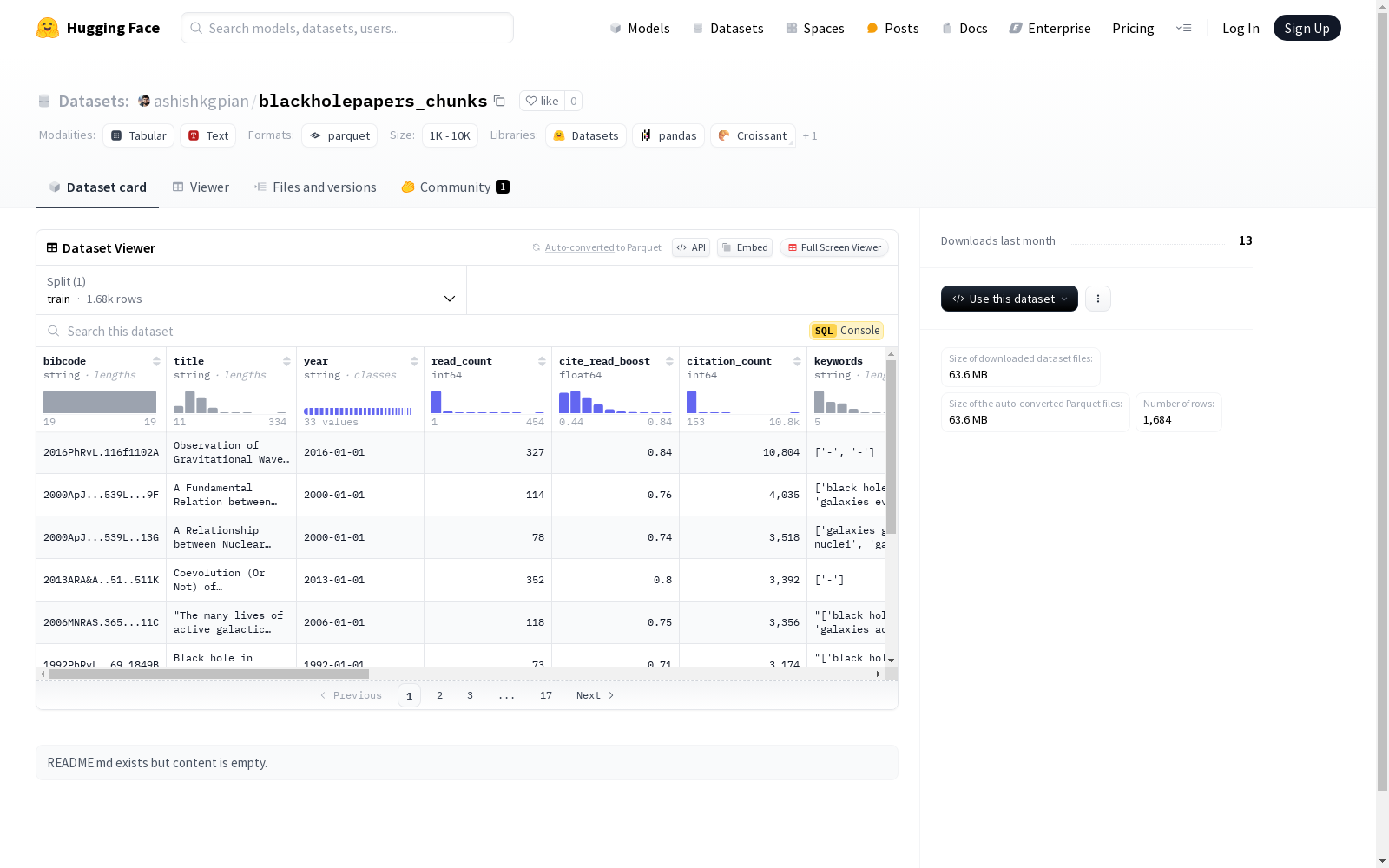
Task: Open Docs in the top navigation
Action: 964,28
